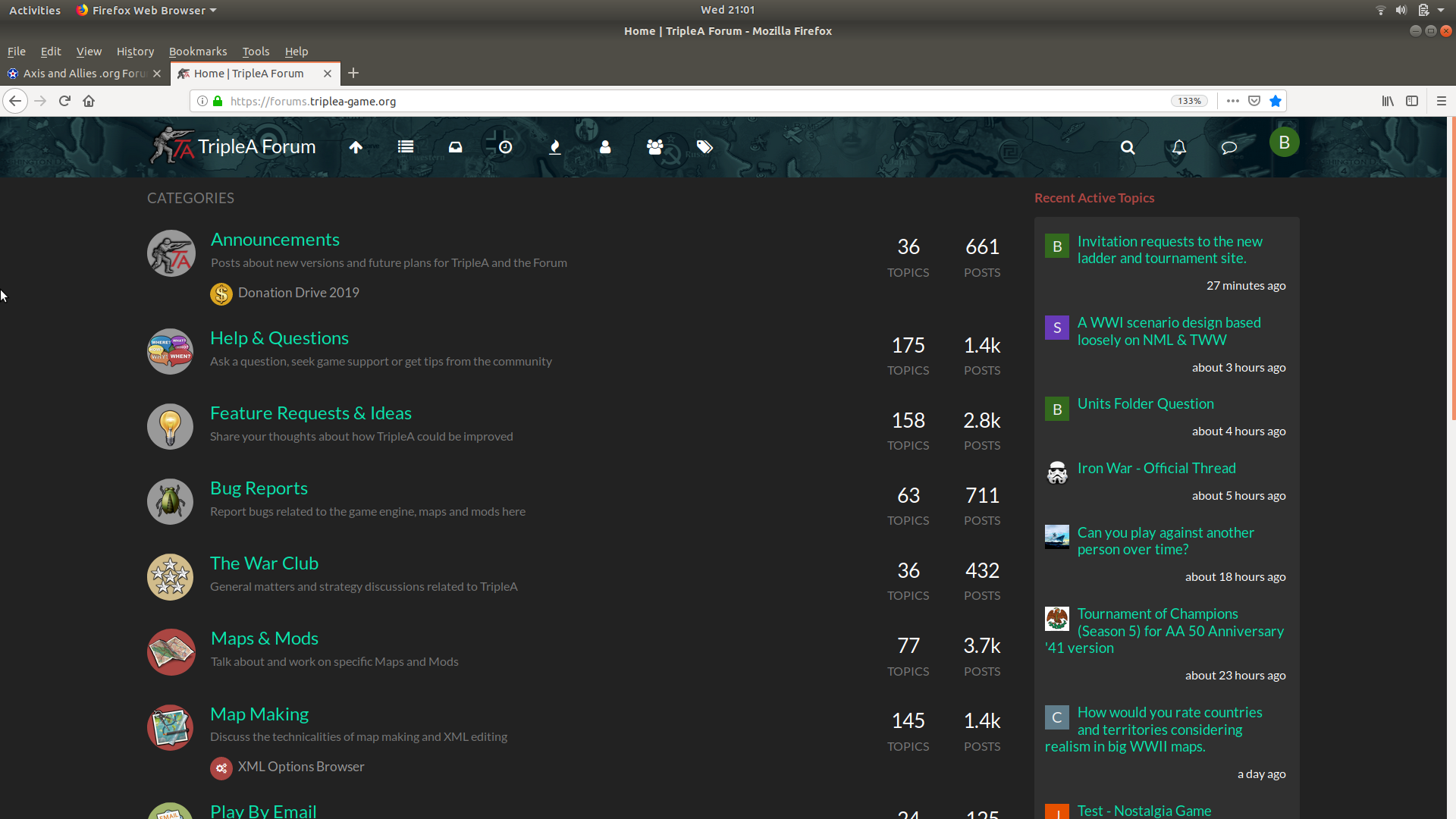
Task: Click the beetle Bug Reports icon
Action: 171,501
